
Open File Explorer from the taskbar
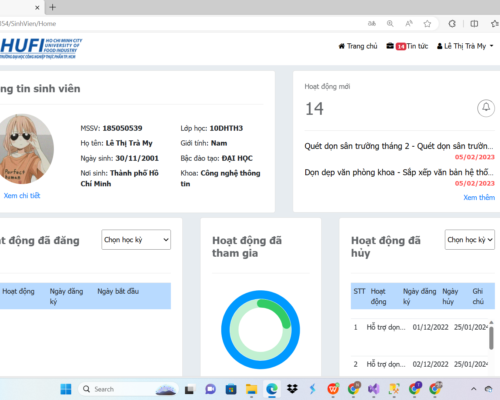(x=251, y=389)
